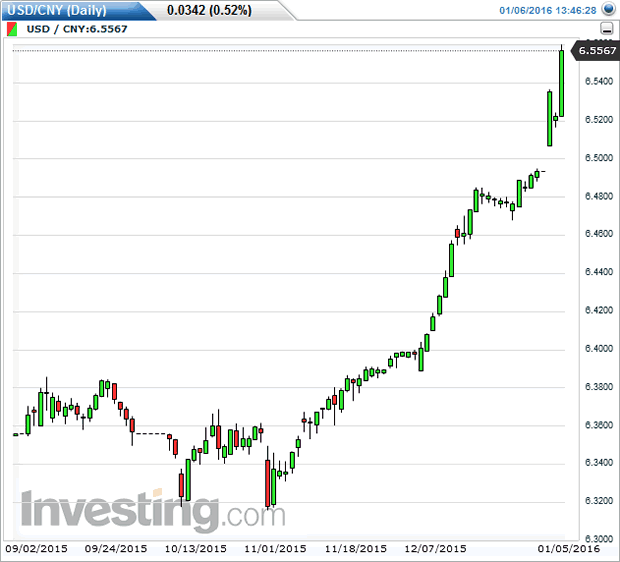The image size is (620, 562).
Task: Click the 6.4000 price axis label
Action: 599,348
